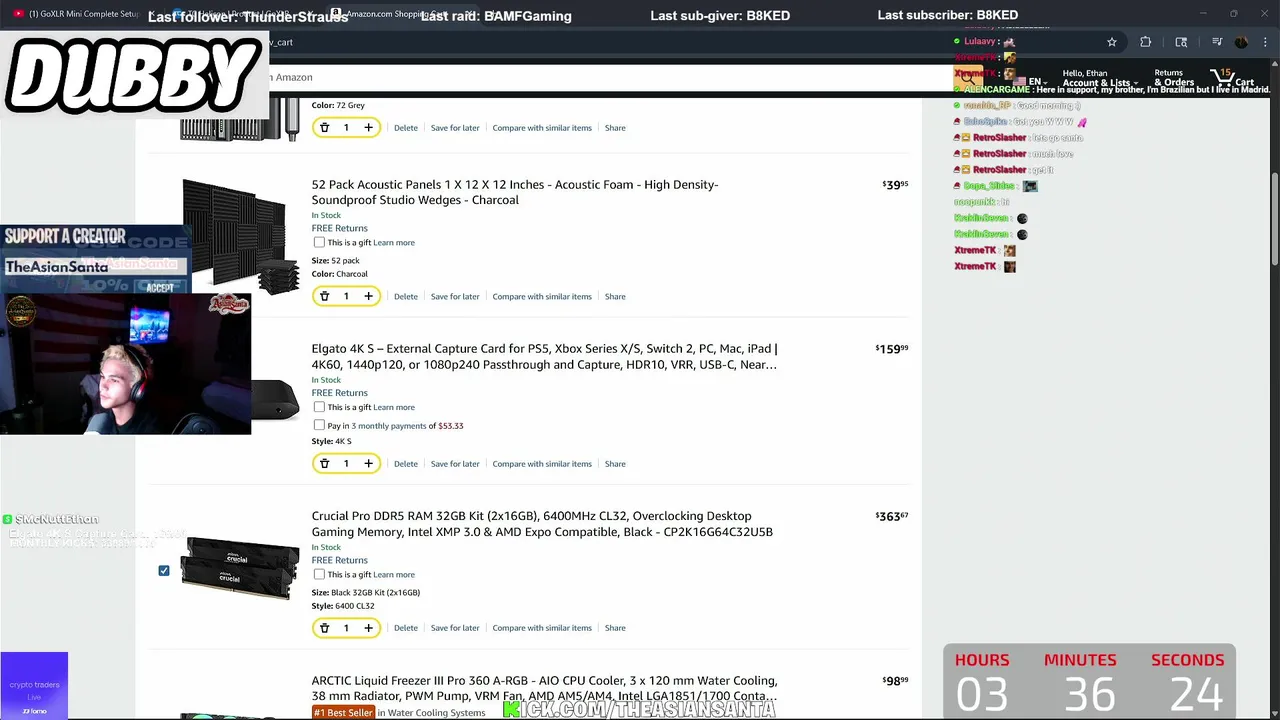Click 'Learn more' under Elgato gift option
The image size is (1280, 720).
tap(394, 407)
